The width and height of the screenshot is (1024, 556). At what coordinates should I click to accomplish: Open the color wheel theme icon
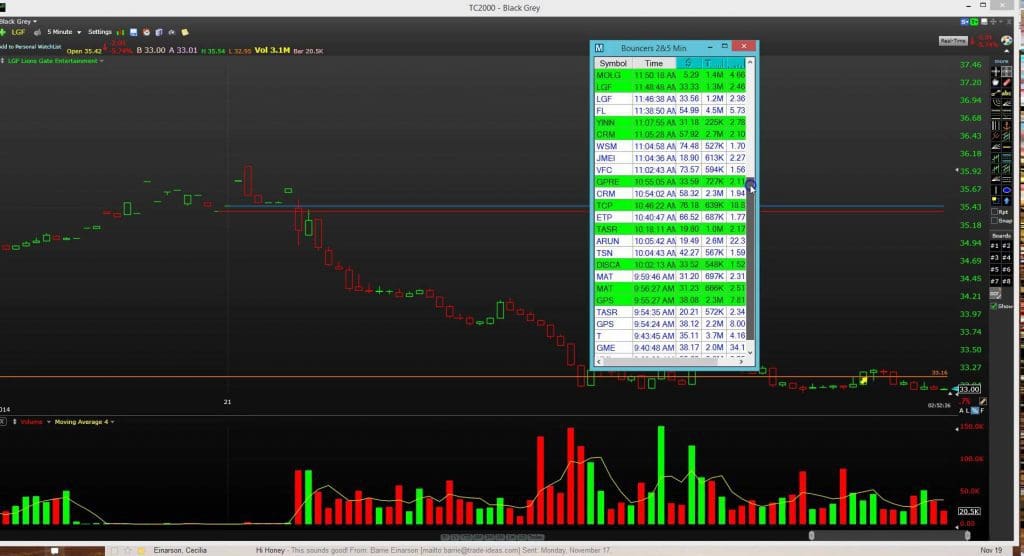[x=1006, y=41]
